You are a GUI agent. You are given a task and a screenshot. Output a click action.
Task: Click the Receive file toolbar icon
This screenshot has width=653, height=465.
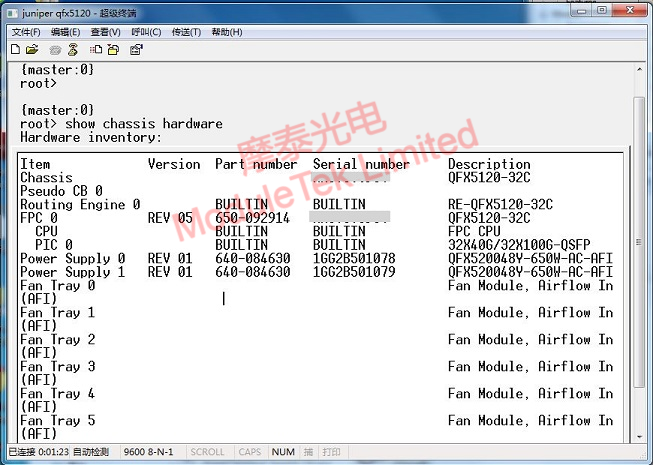(x=112, y=49)
